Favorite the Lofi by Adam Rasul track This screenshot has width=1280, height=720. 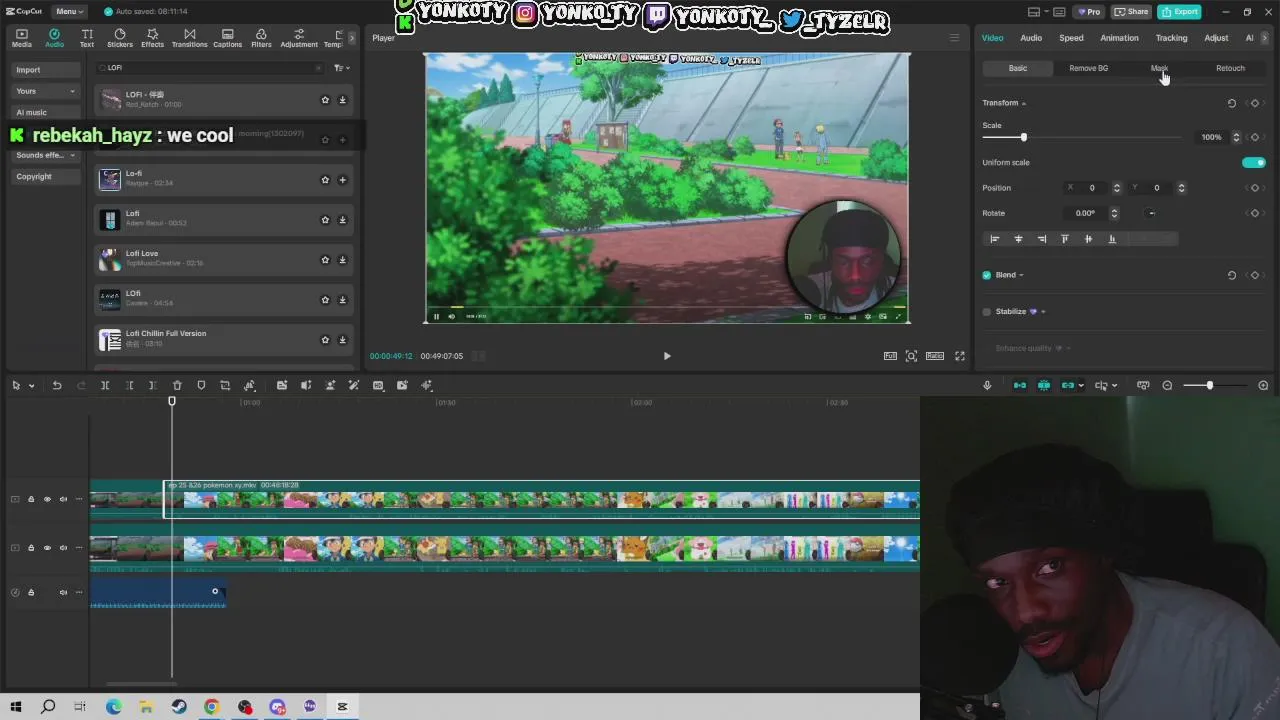click(325, 220)
